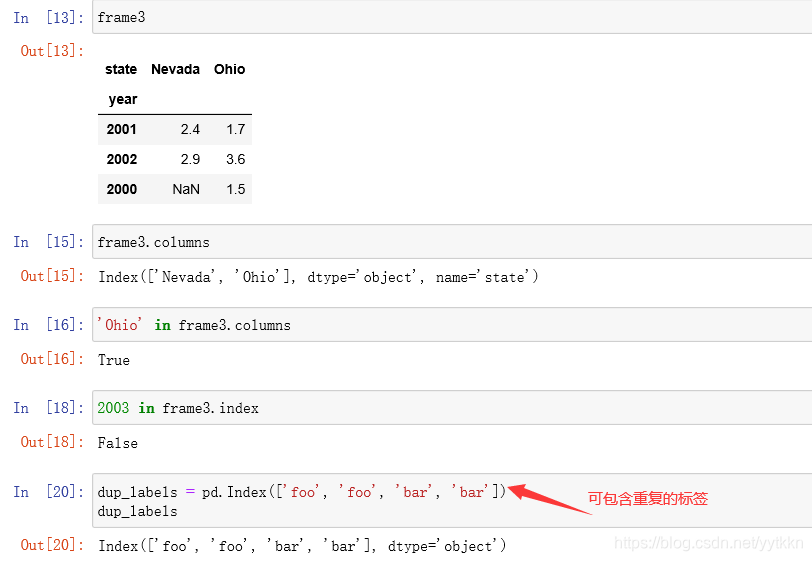Click the 3.6 value in row 2002
Image resolution: width=812 pixels, height=561 pixels.
click(x=236, y=159)
